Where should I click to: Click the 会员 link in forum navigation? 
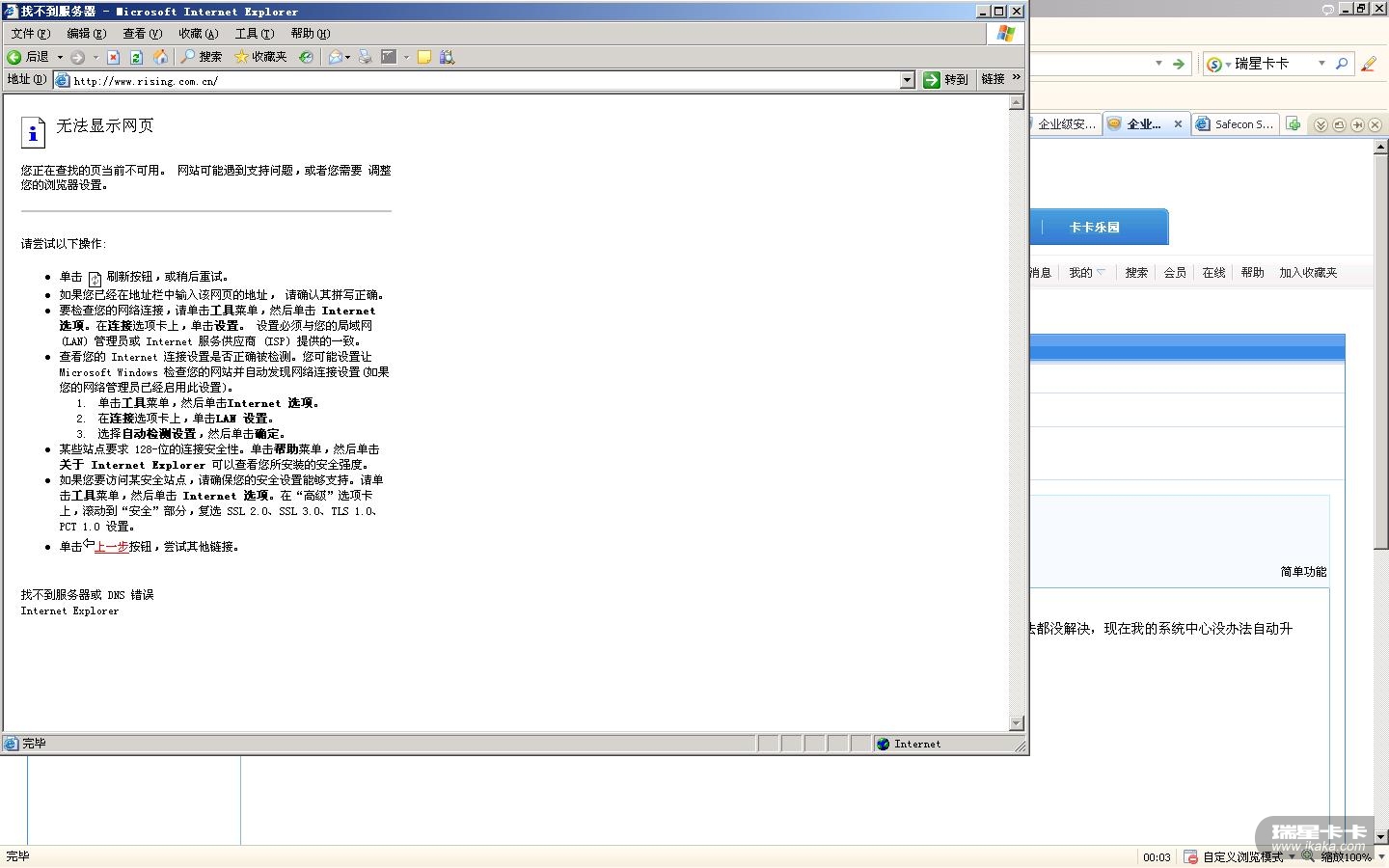click(1175, 273)
